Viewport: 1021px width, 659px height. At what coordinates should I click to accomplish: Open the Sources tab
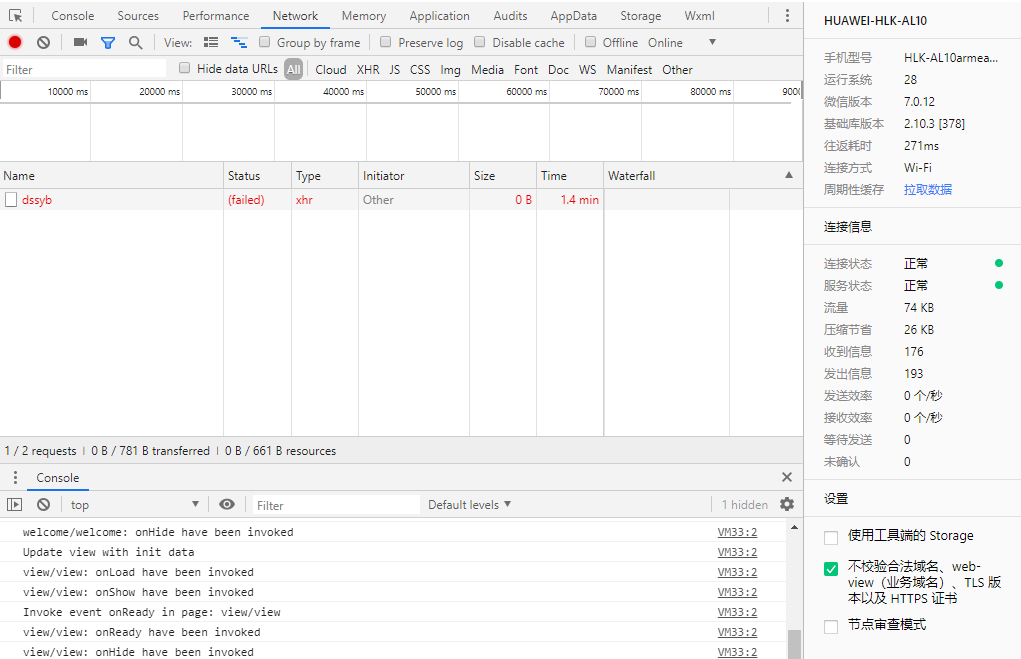(x=138, y=16)
